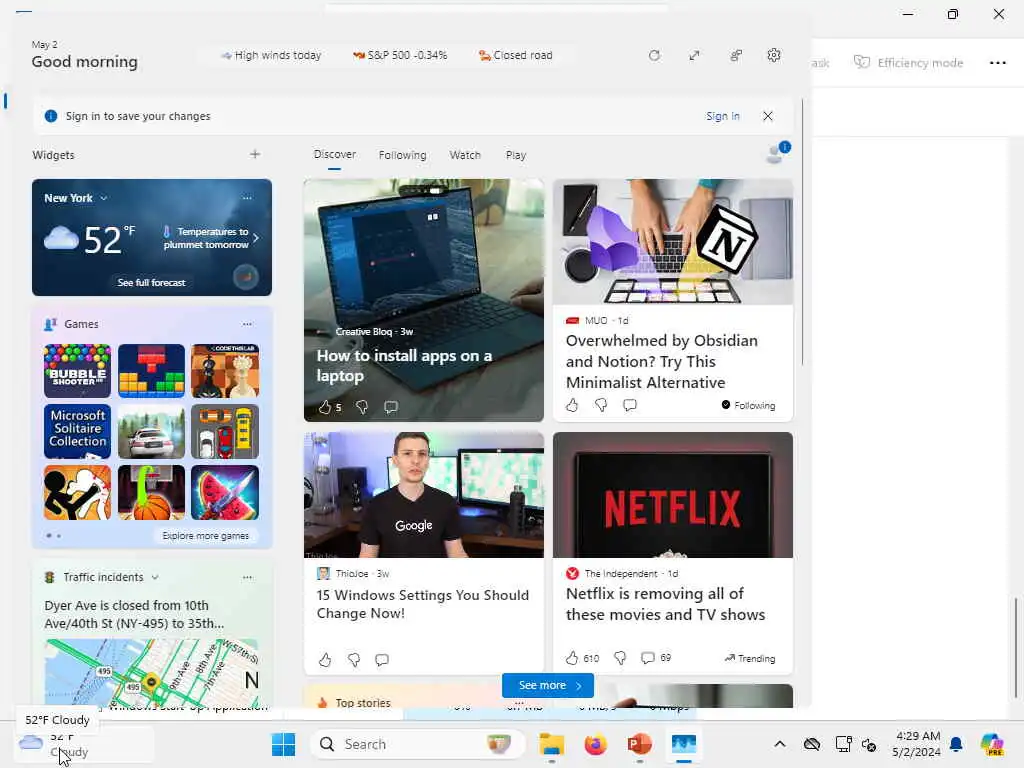Open temperatures to plummet tomorrow alert
The height and width of the screenshot is (768, 1024).
click(x=210, y=238)
